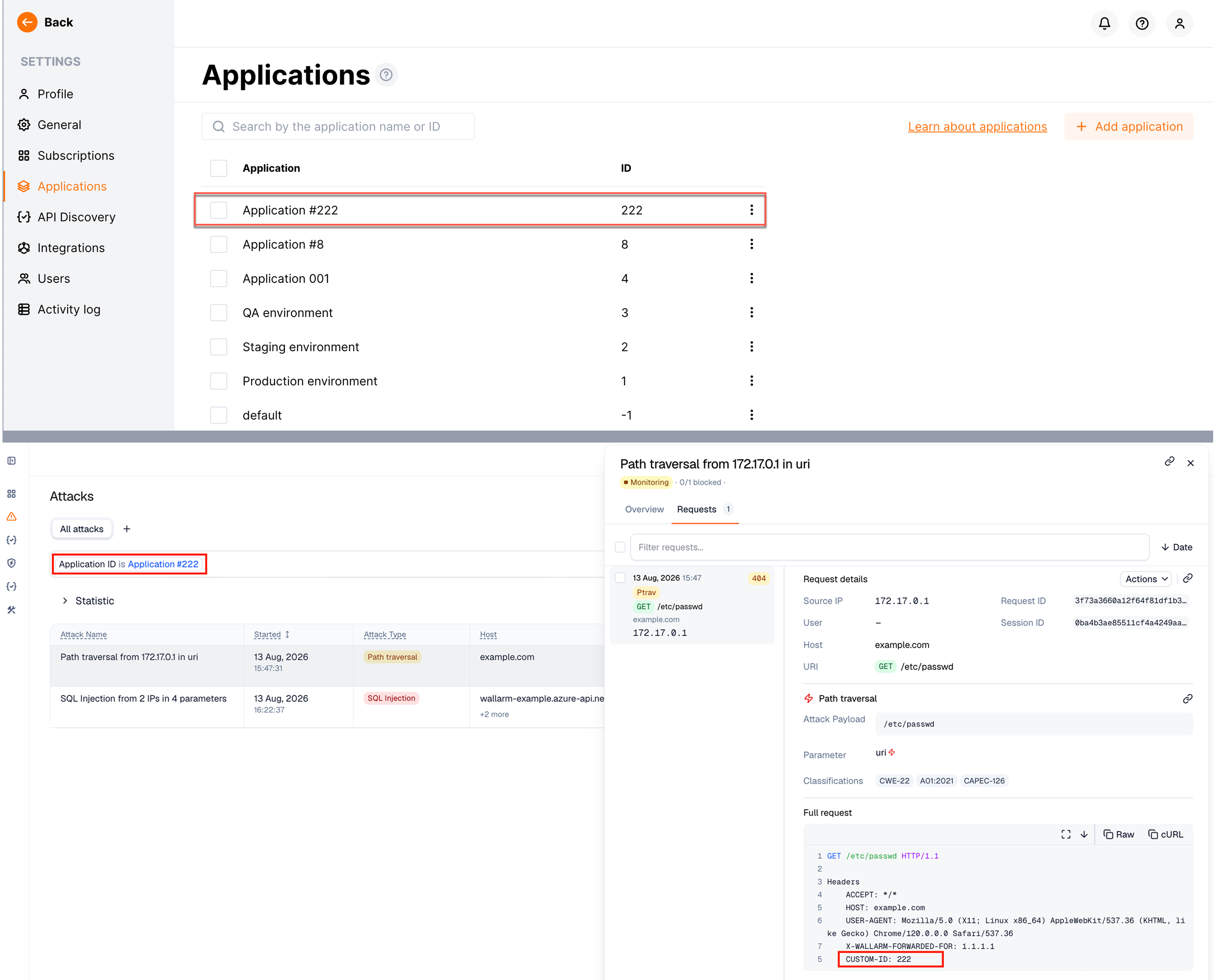This screenshot has width=1214, height=980.
Task: Open notifications via the bell icon
Action: (1104, 24)
